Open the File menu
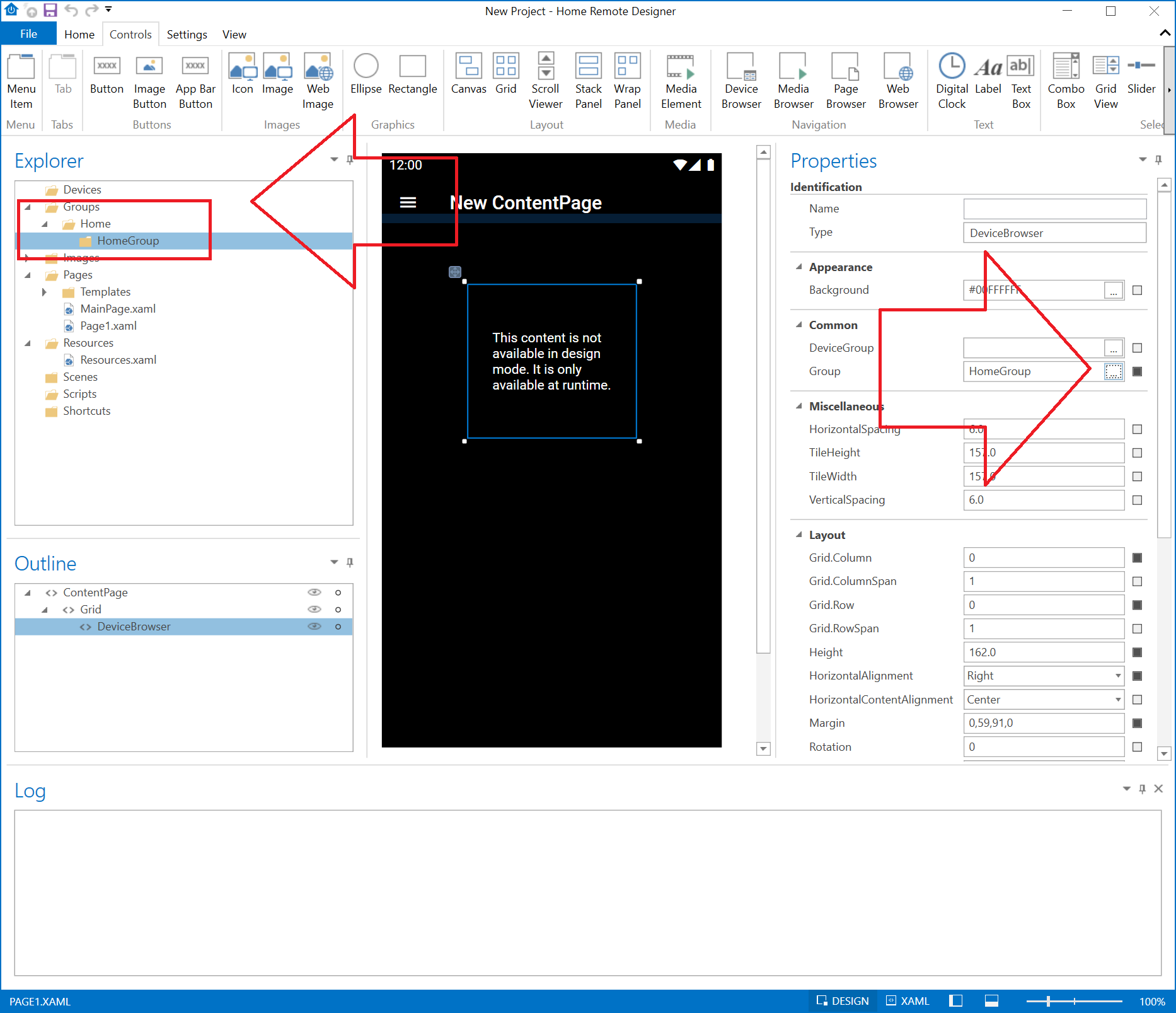Screen dimensions: 1176x1013 28,34
